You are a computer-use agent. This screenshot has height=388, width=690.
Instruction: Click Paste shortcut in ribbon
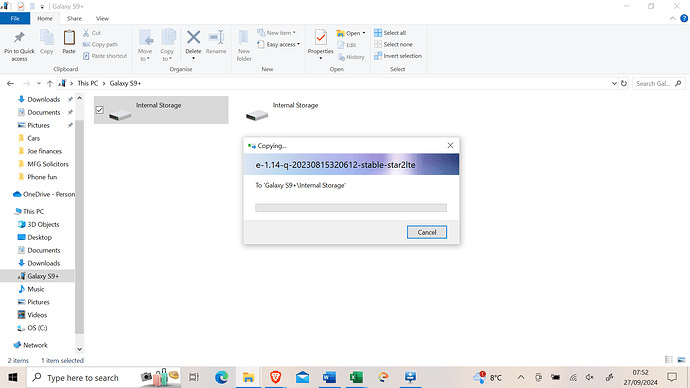click(x=105, y=56)
